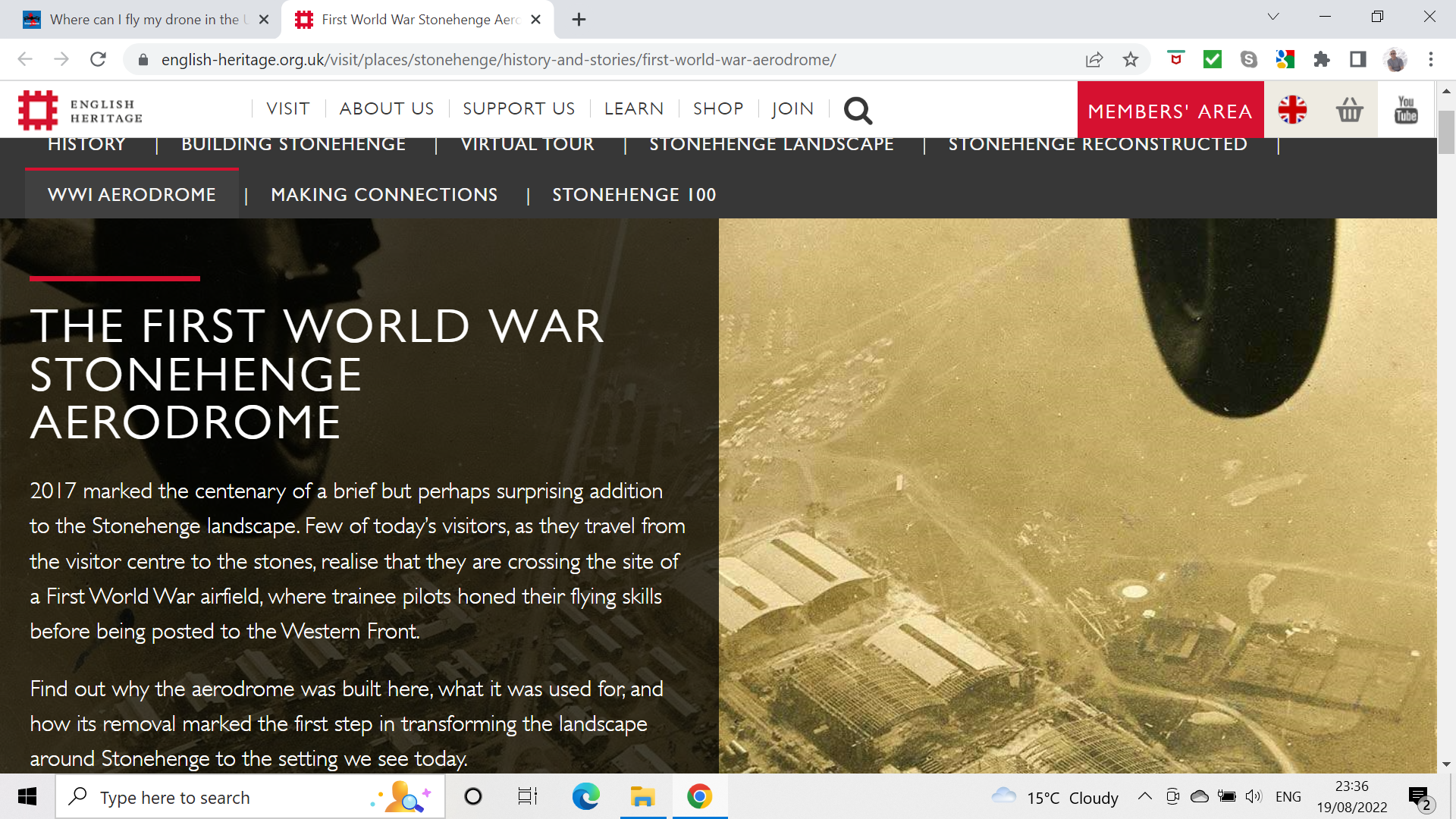
Task: Bookmark this page with star icon
Action: (1131, 60)
